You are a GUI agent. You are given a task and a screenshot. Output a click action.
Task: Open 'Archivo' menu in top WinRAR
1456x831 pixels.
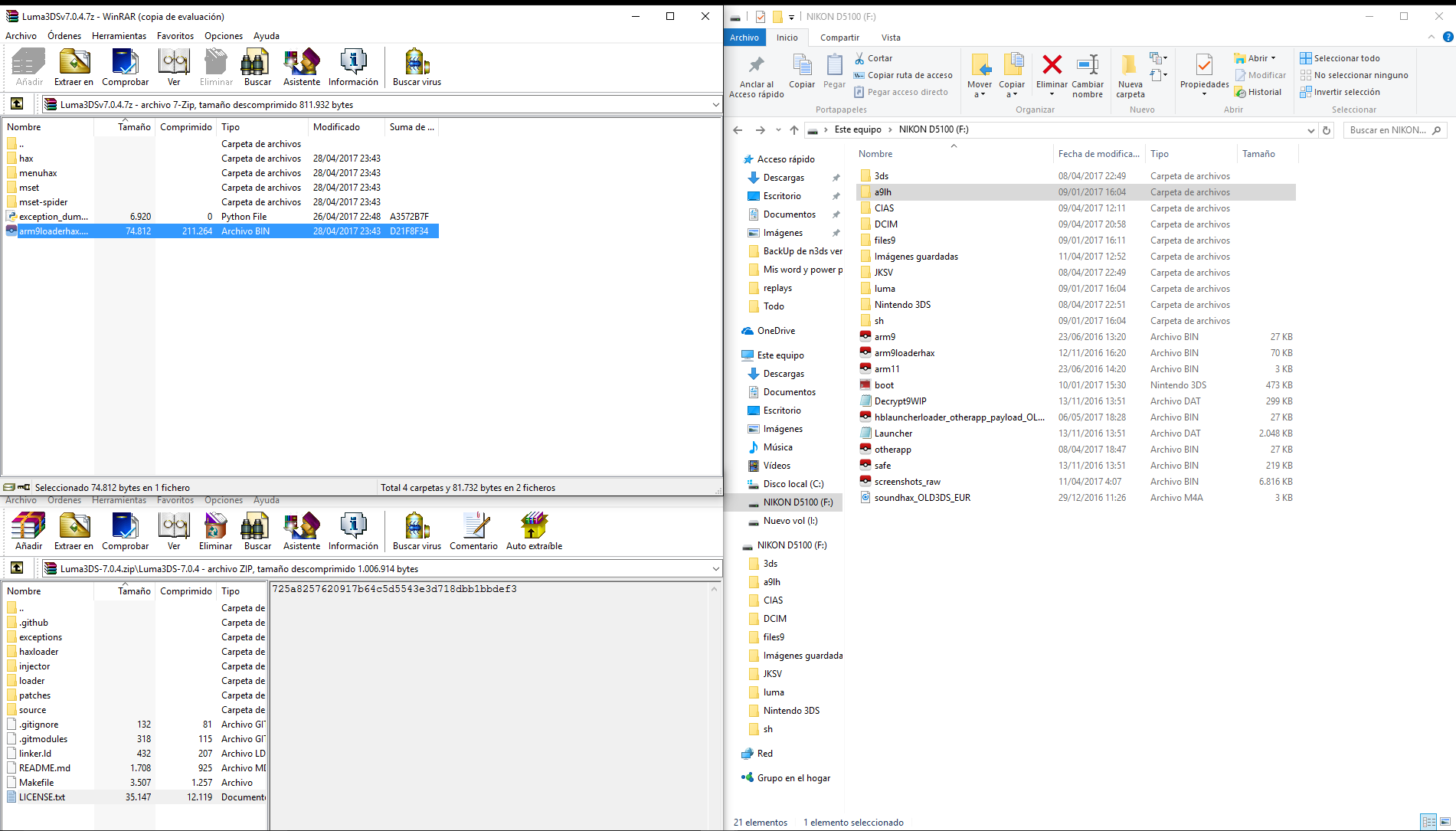[21, 36]
